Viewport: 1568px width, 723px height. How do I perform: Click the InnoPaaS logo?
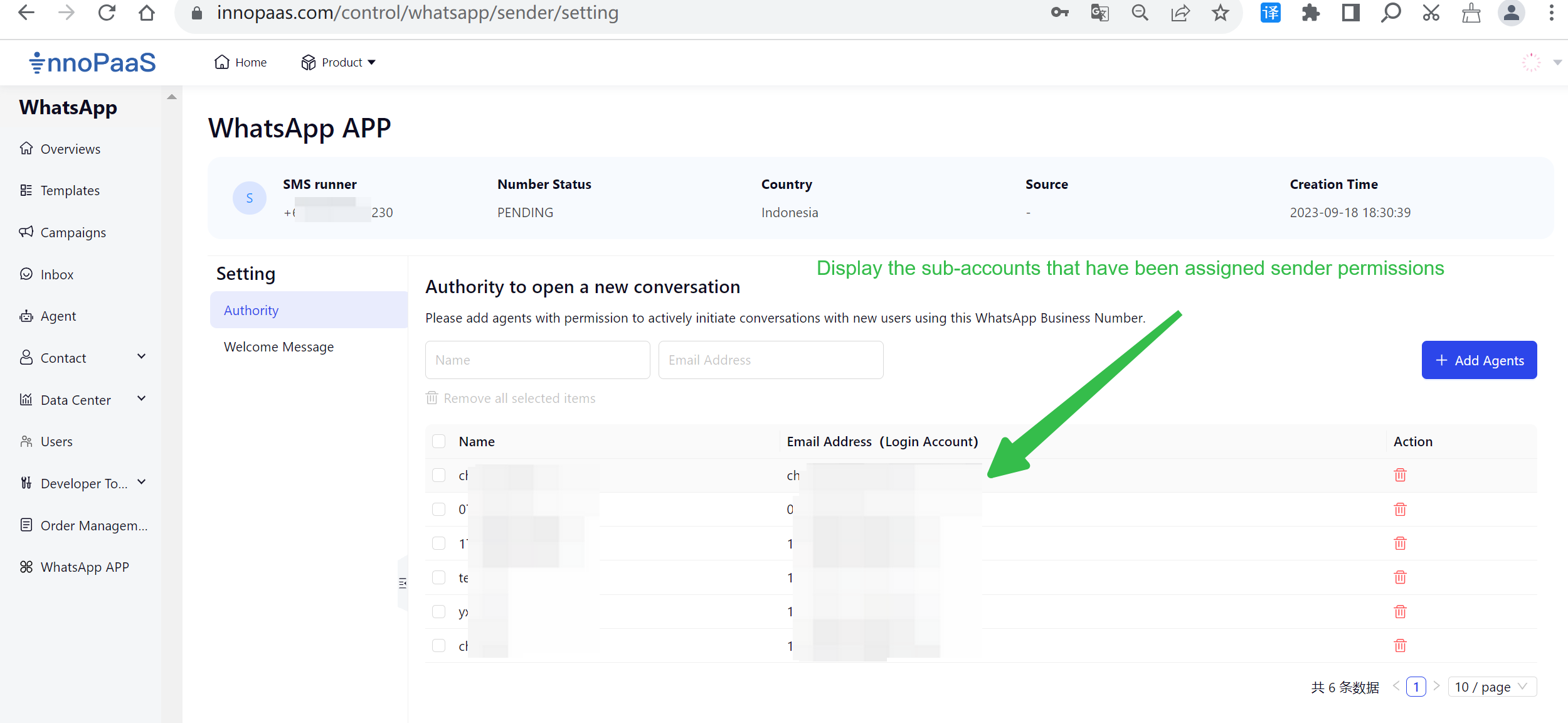coord(92,63)
